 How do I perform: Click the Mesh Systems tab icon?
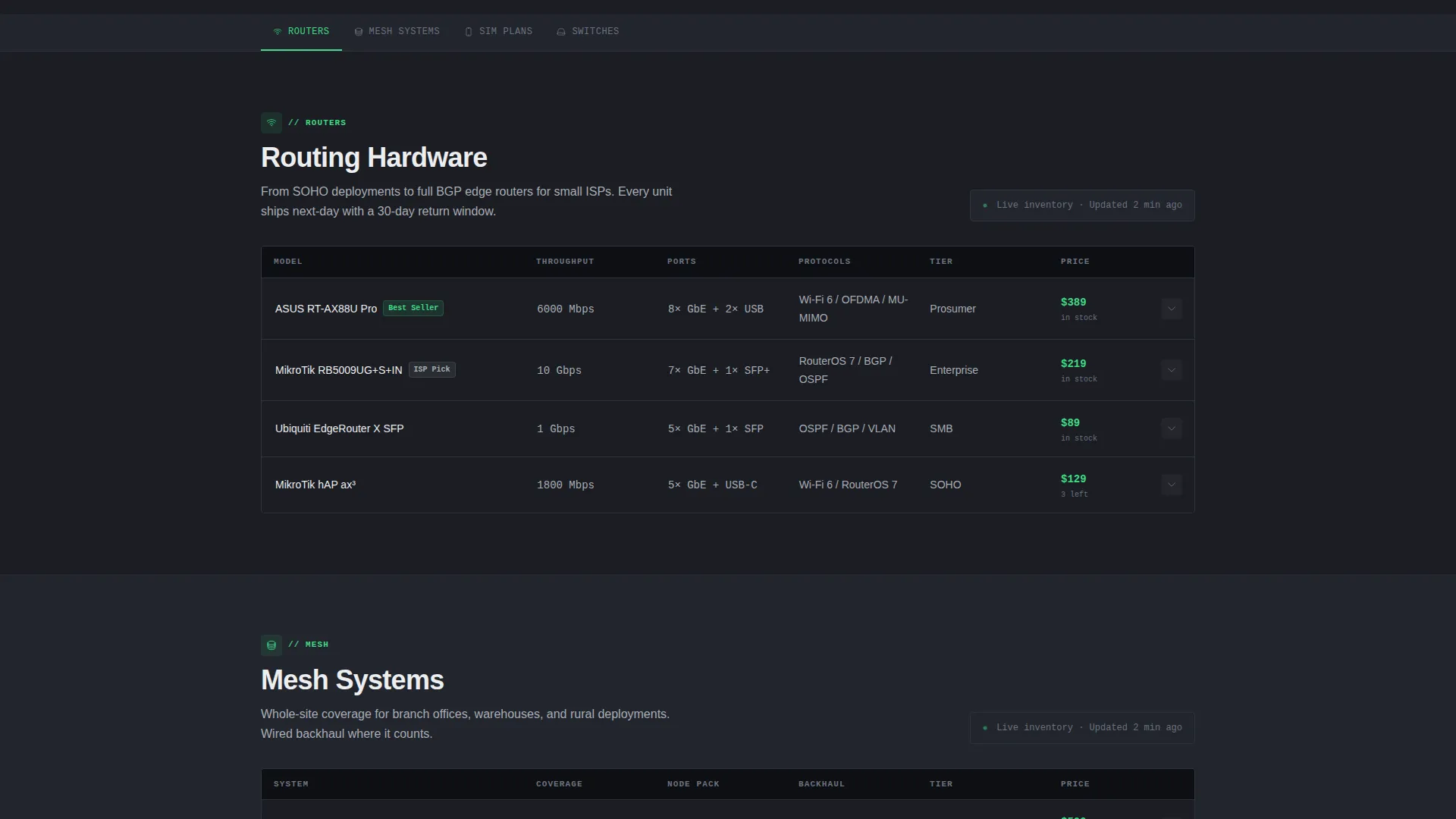coord(359,32)
